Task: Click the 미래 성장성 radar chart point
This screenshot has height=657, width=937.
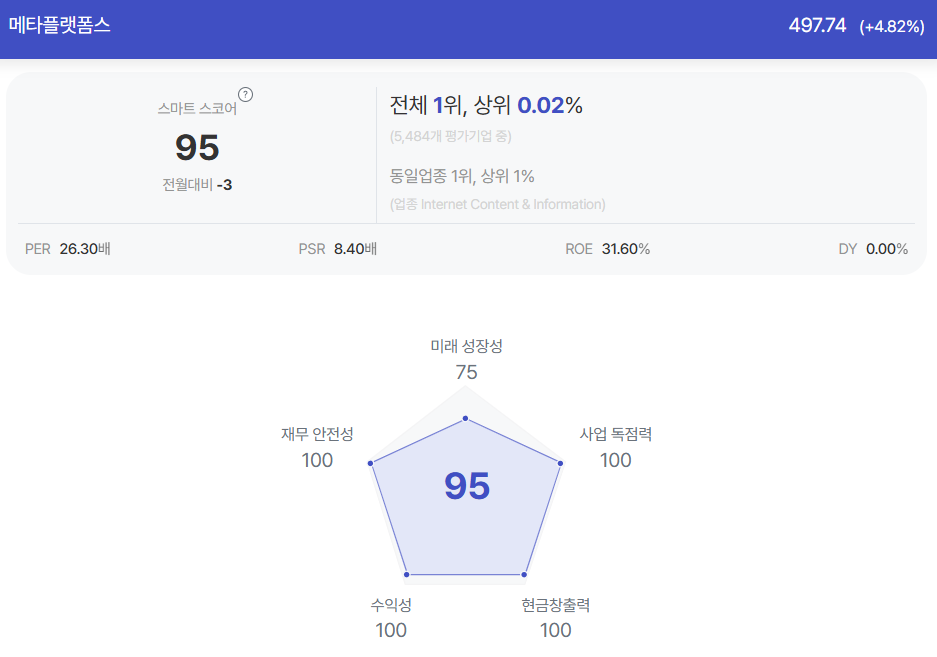Action: tap(466, 418)
